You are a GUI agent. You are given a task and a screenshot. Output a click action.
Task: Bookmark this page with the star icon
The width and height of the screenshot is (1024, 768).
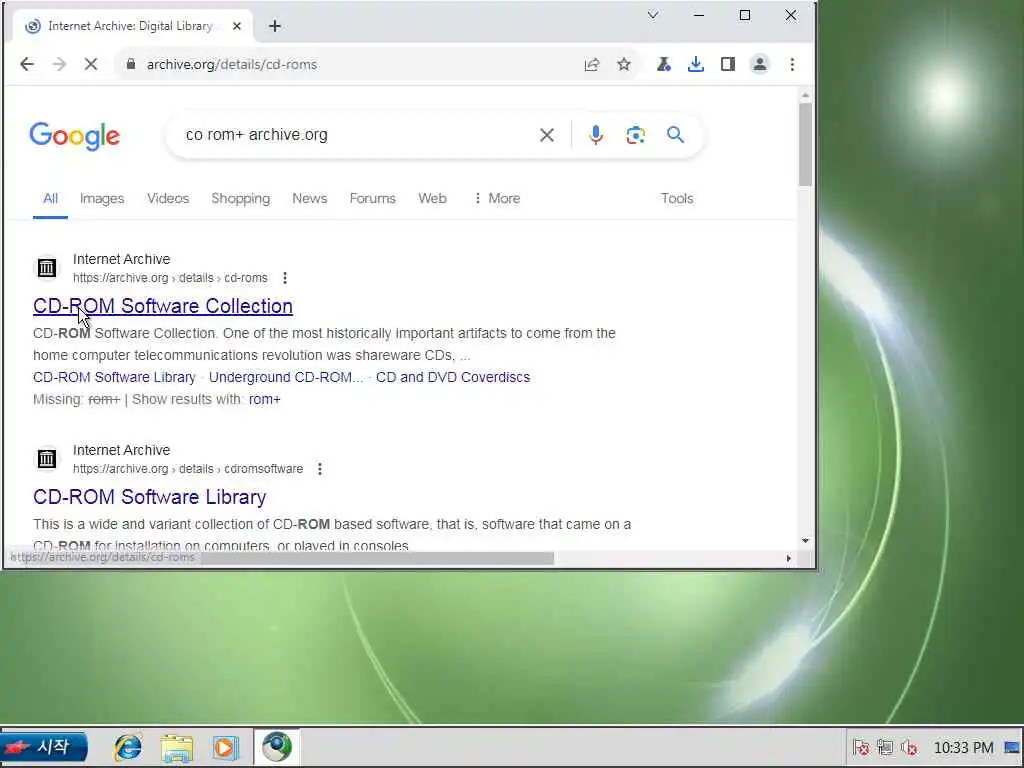point(624,64)
